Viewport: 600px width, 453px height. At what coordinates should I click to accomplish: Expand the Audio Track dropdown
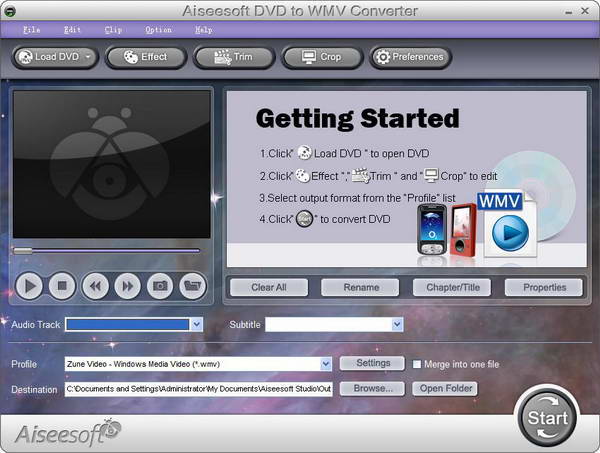[x=197, y=324]
